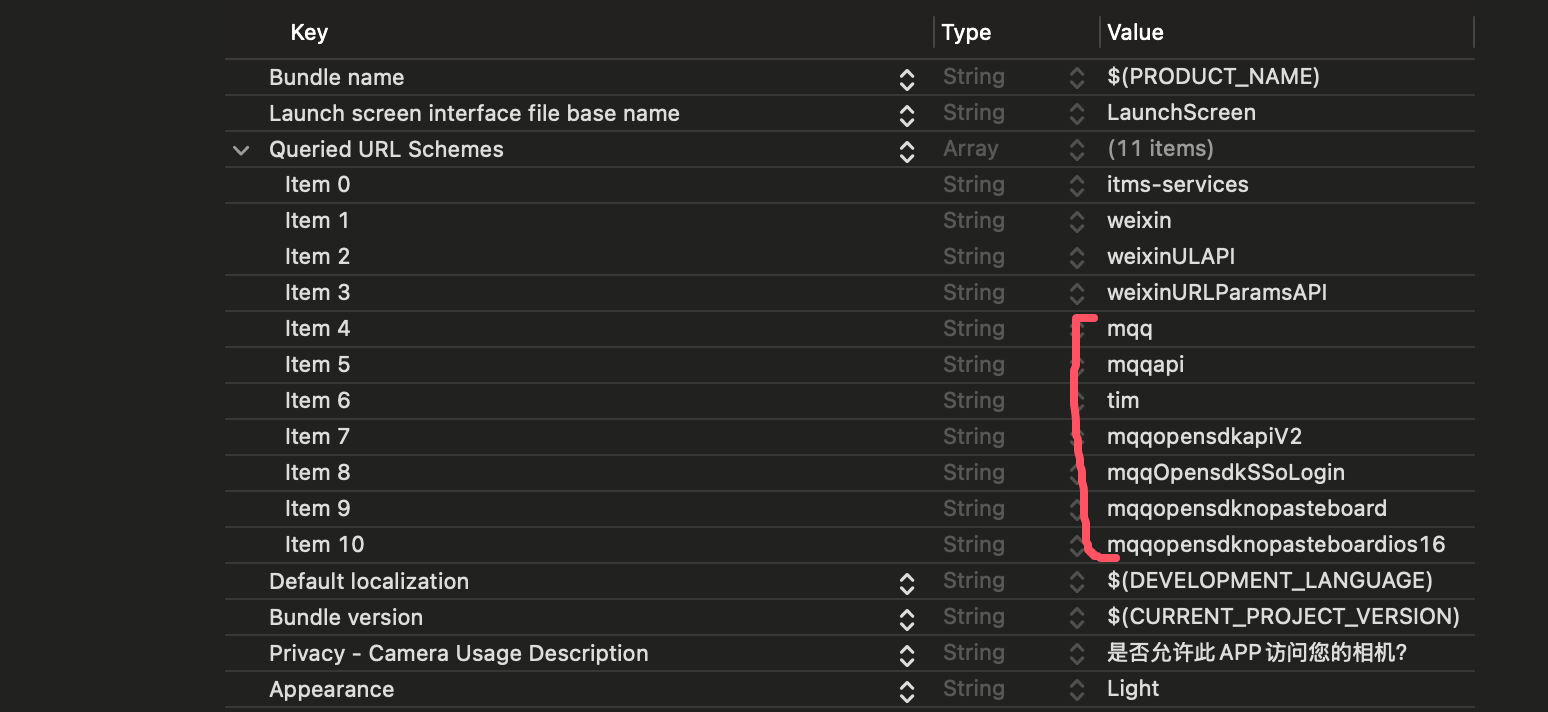Viewport: 1548px width, 712px height.
Task: Change type stepper of Camera Usage Description
Action: pos(1076,654)
